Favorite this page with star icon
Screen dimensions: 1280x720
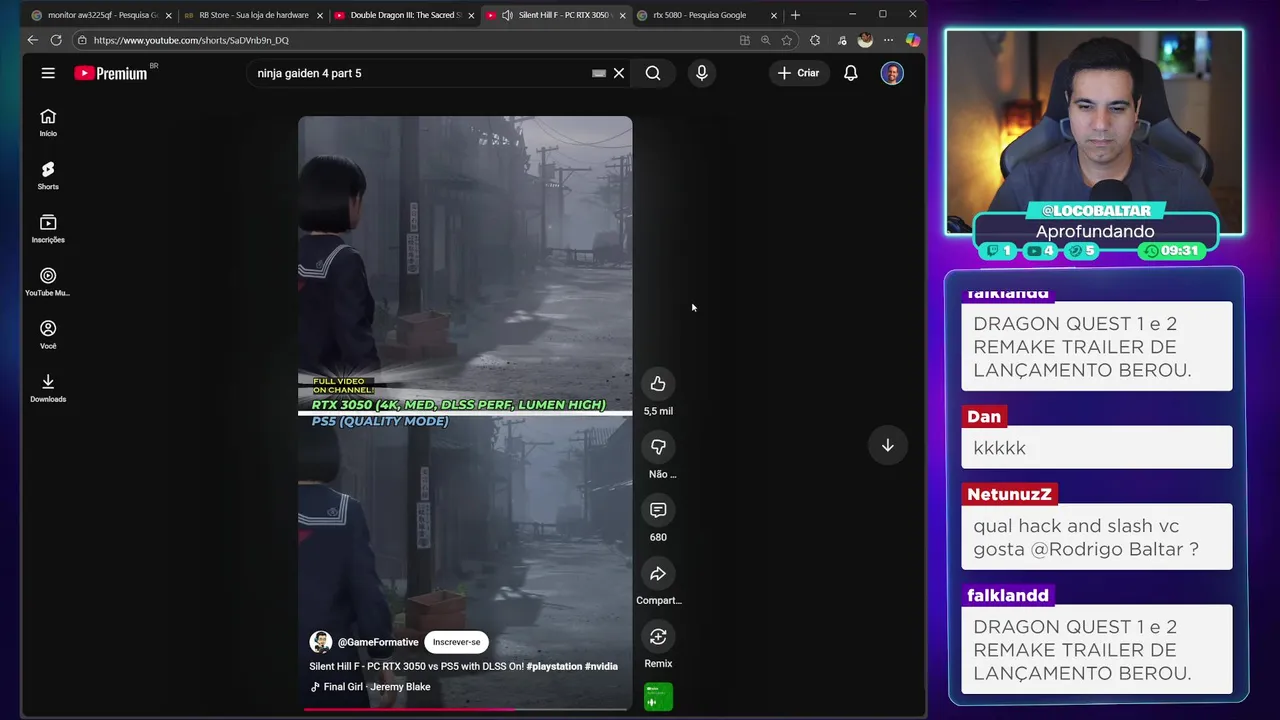pyautogui.click(x=787, y=40)
